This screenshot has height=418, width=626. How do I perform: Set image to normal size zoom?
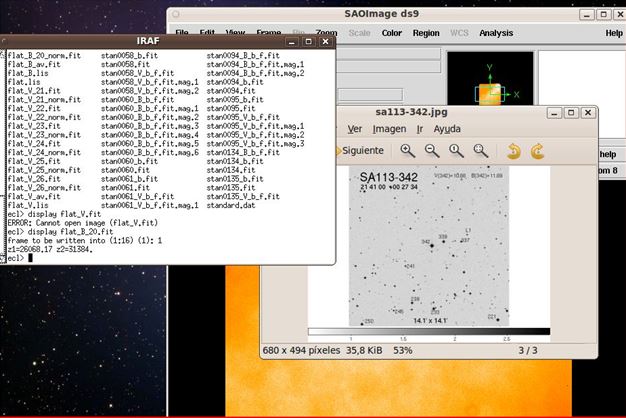(x=456, y=151)
